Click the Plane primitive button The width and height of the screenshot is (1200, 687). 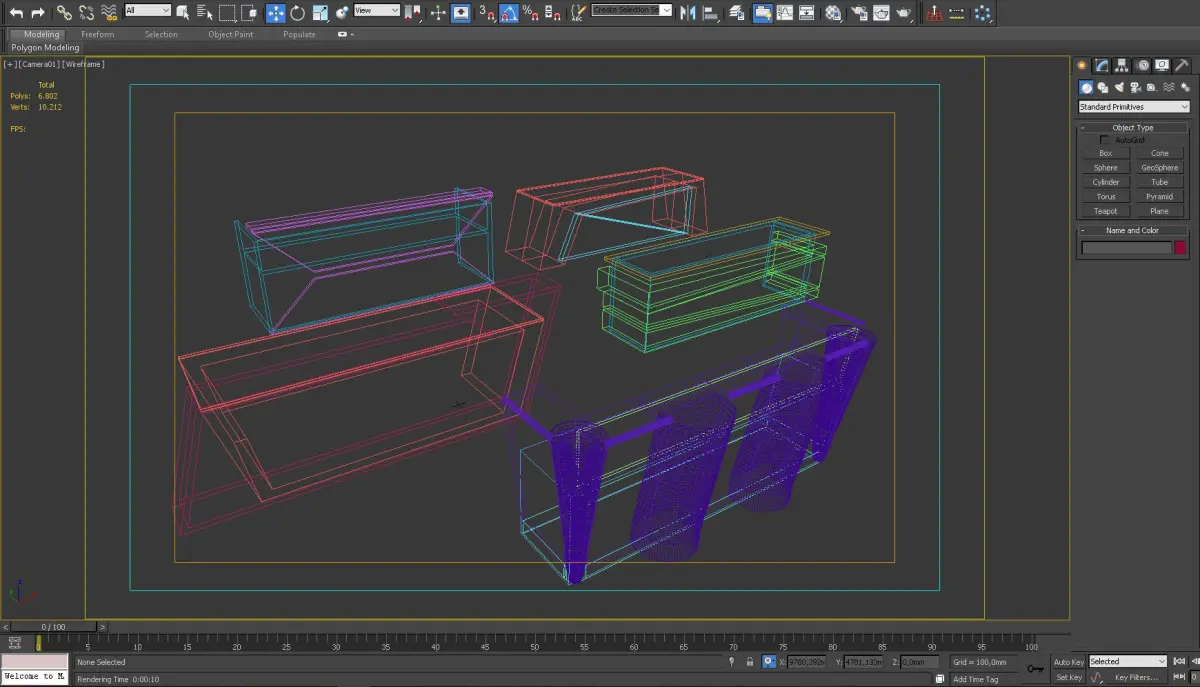click(1160, 211)
